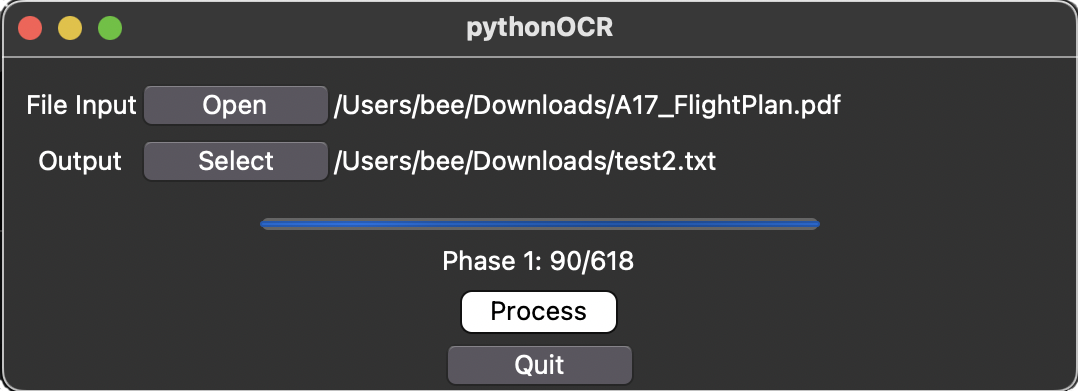Close the pythonOCR window with red button
Viewport: 1078px width, 391px height.
30,28
